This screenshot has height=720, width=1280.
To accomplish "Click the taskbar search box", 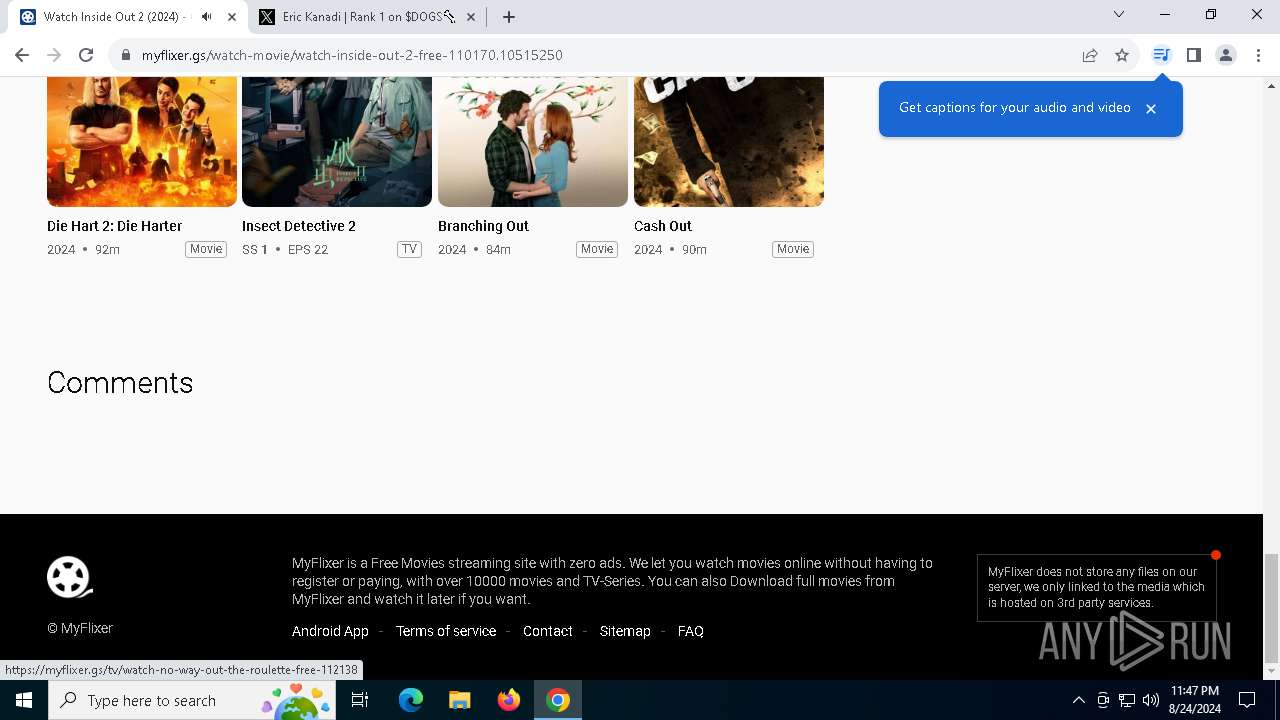I will tap(192, 700).
